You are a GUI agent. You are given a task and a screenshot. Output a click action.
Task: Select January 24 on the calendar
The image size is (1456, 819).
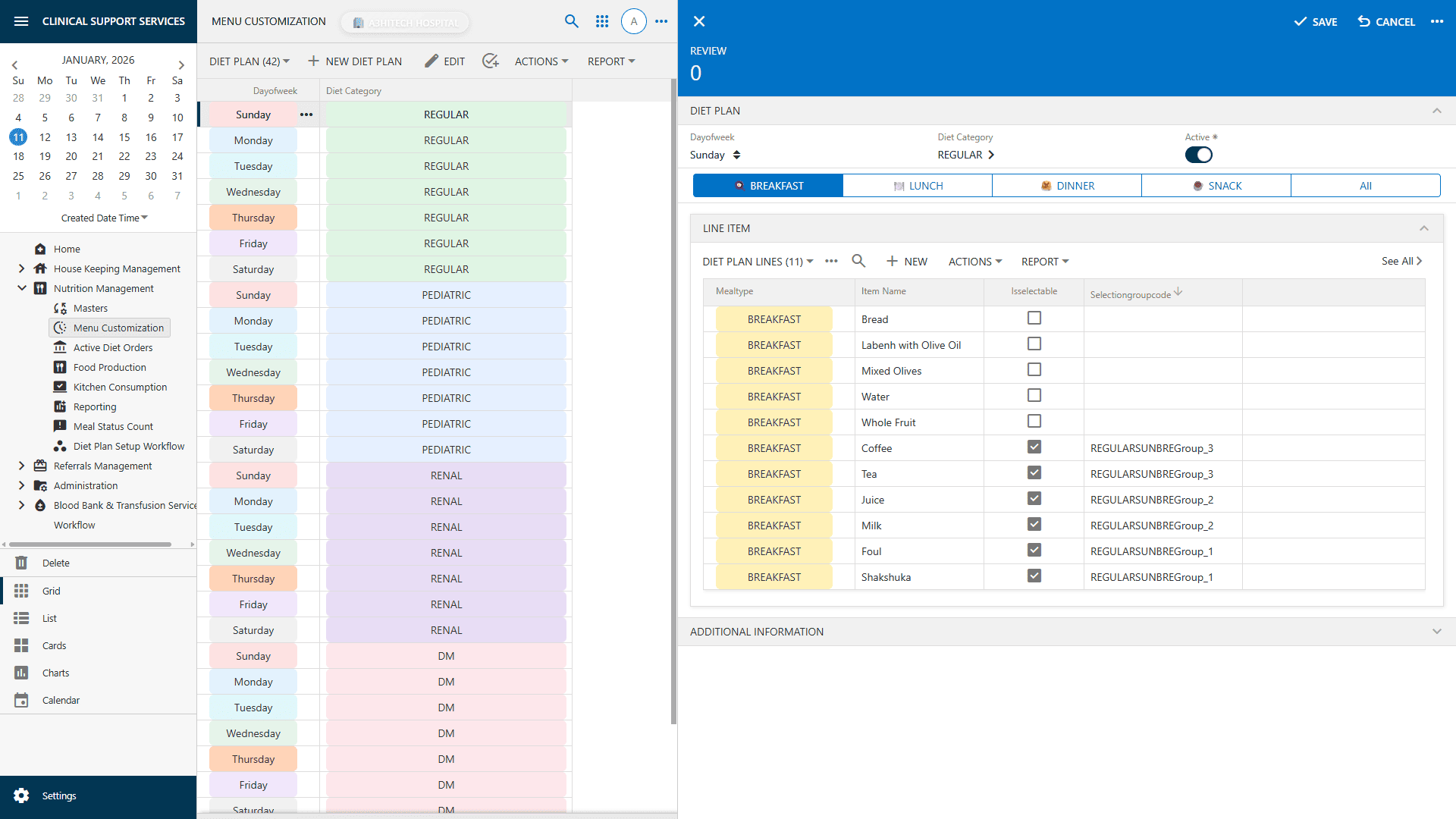tap(177, 156)
